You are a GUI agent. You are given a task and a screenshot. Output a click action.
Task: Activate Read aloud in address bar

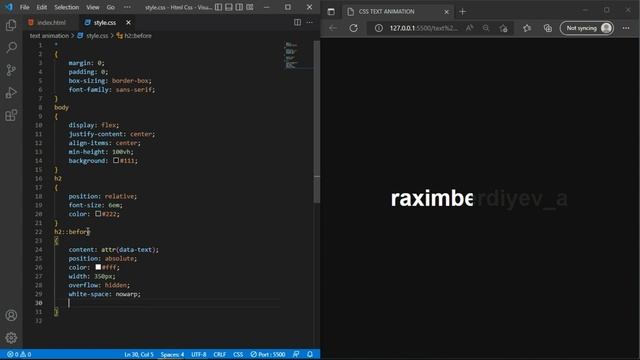coord(469,28)
